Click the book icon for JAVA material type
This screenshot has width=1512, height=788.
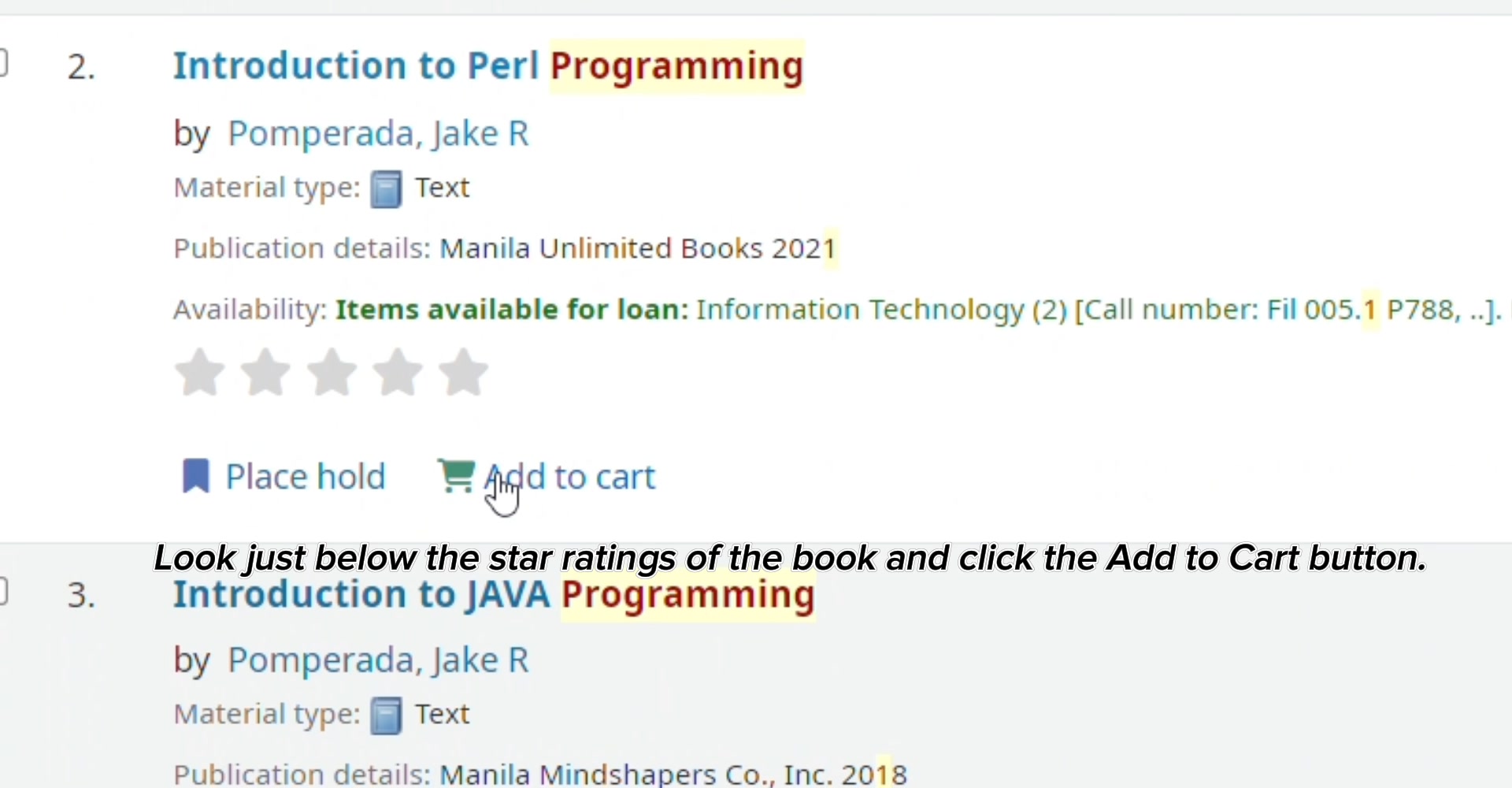[386, 716]
